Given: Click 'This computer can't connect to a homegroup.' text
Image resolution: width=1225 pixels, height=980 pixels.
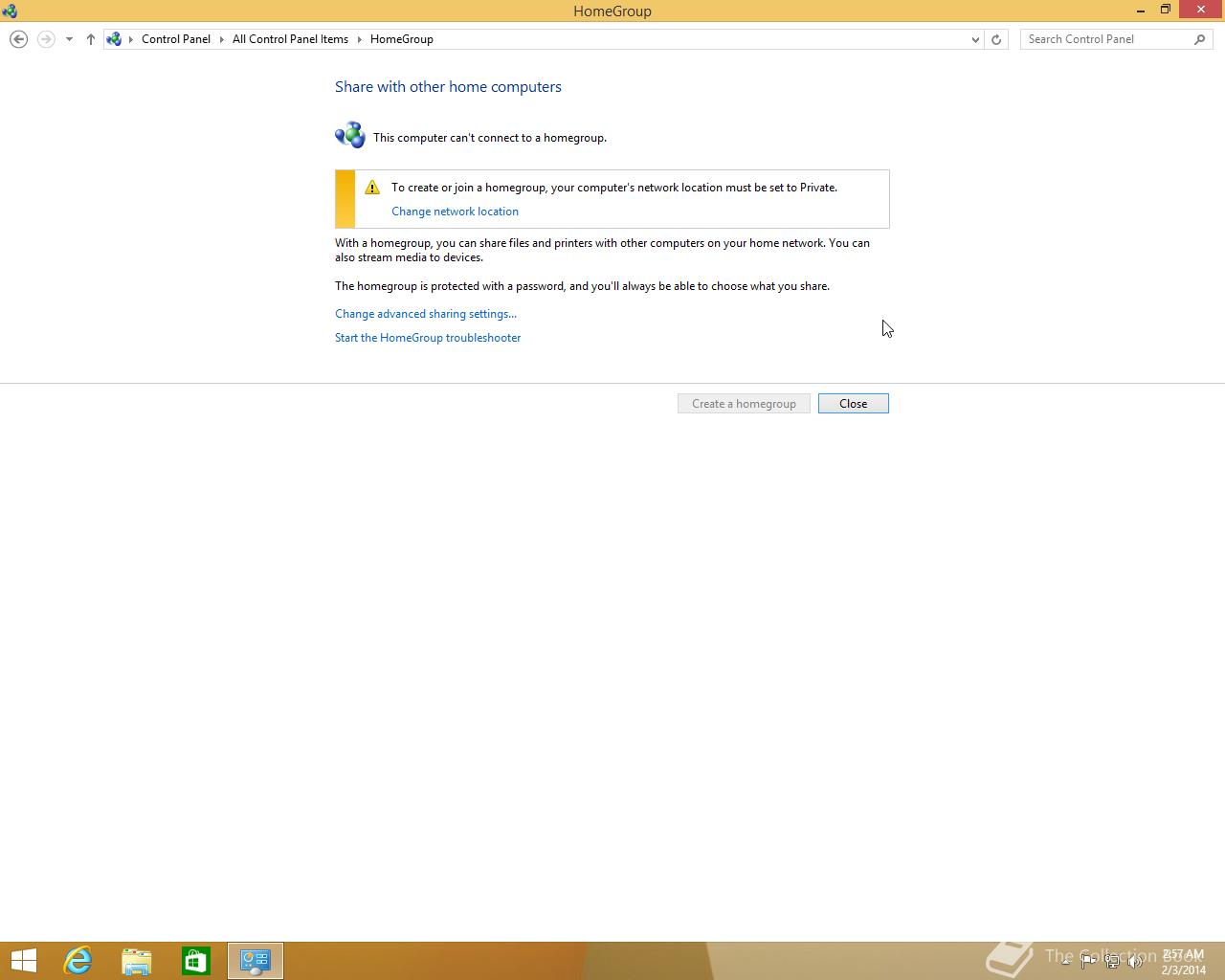Looking at the screenshot, I should (x=490, y=138).
